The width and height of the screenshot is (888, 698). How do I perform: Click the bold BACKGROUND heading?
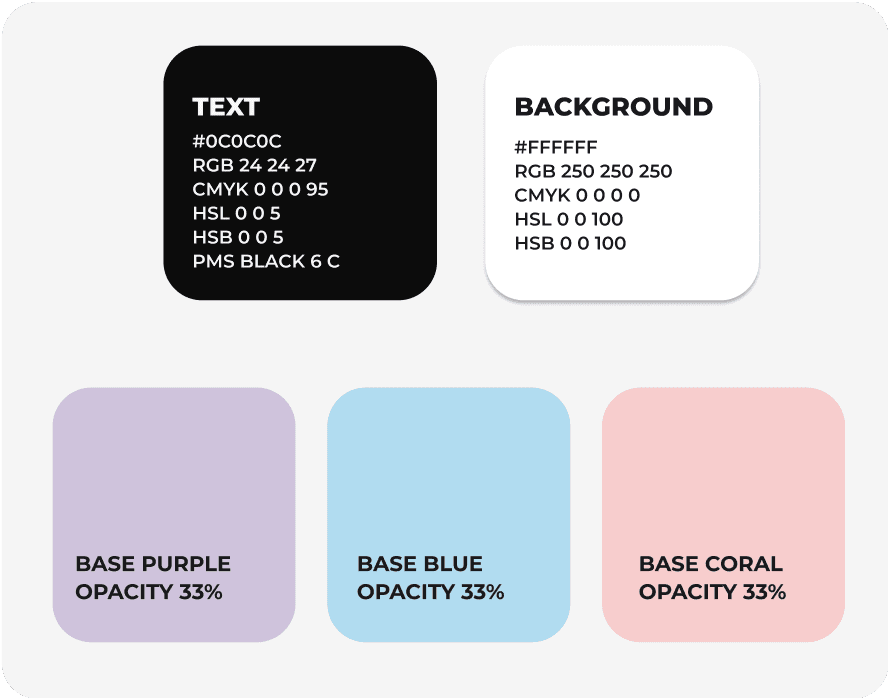point(613,107)
